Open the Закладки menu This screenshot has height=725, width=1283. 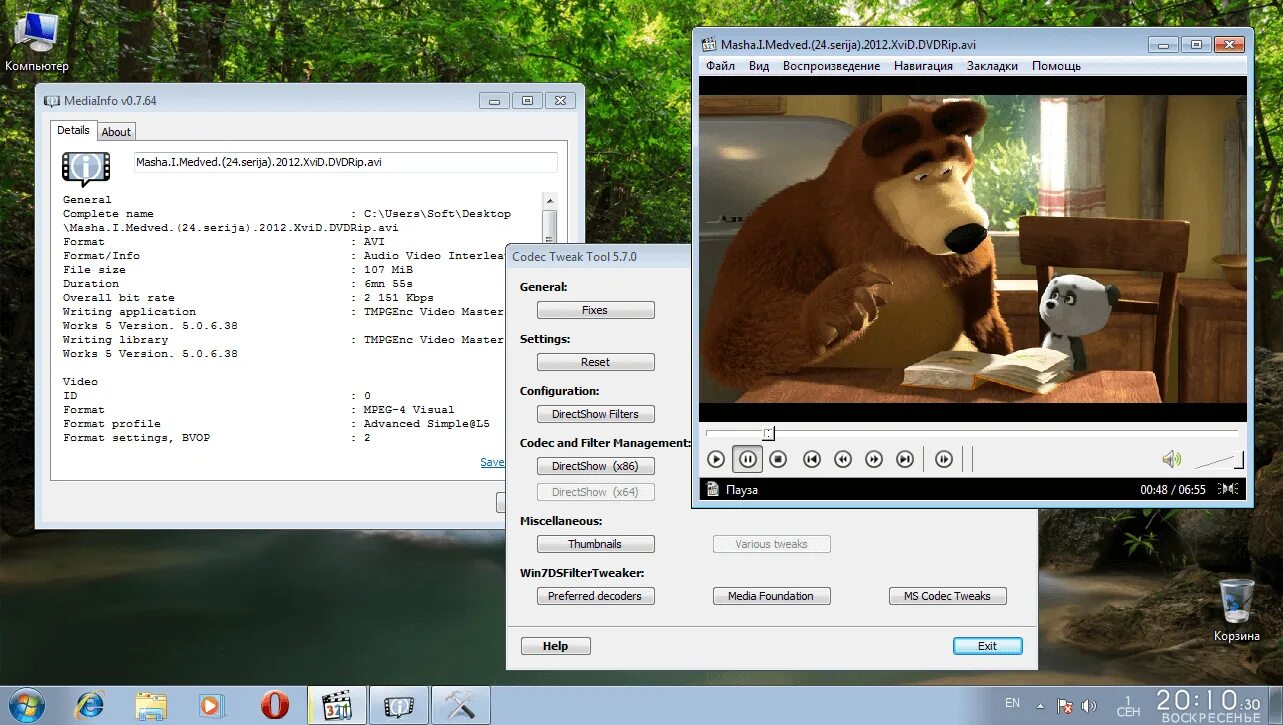click(992, 66)
